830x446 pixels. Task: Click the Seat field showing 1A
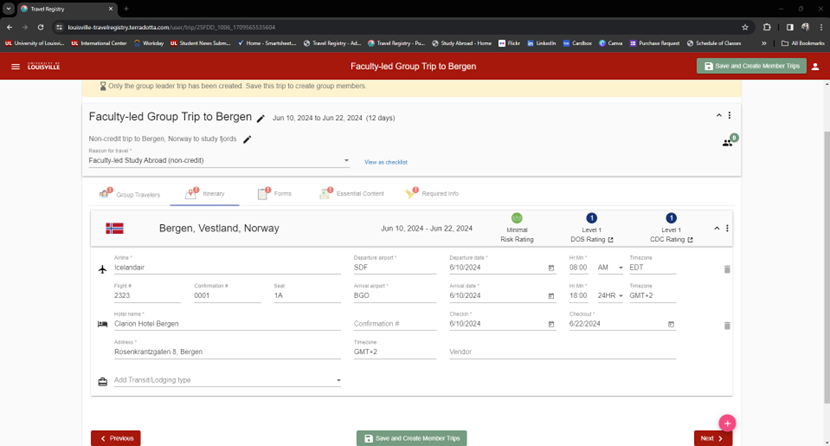(x=307, y=296)
